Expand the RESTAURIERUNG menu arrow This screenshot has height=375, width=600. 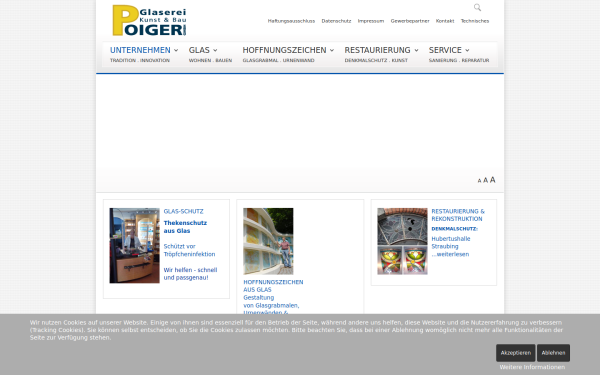click(416, 51)
